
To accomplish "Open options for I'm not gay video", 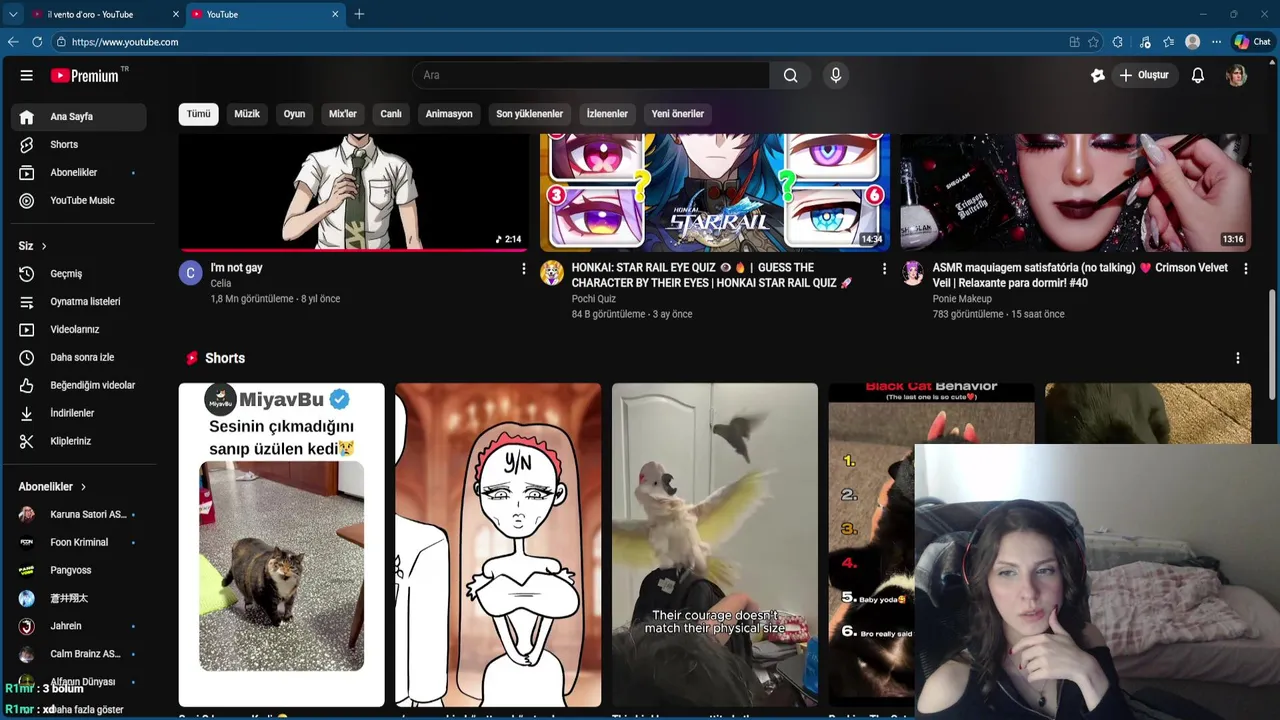I will pyautogui.click(x=523, y=269).
